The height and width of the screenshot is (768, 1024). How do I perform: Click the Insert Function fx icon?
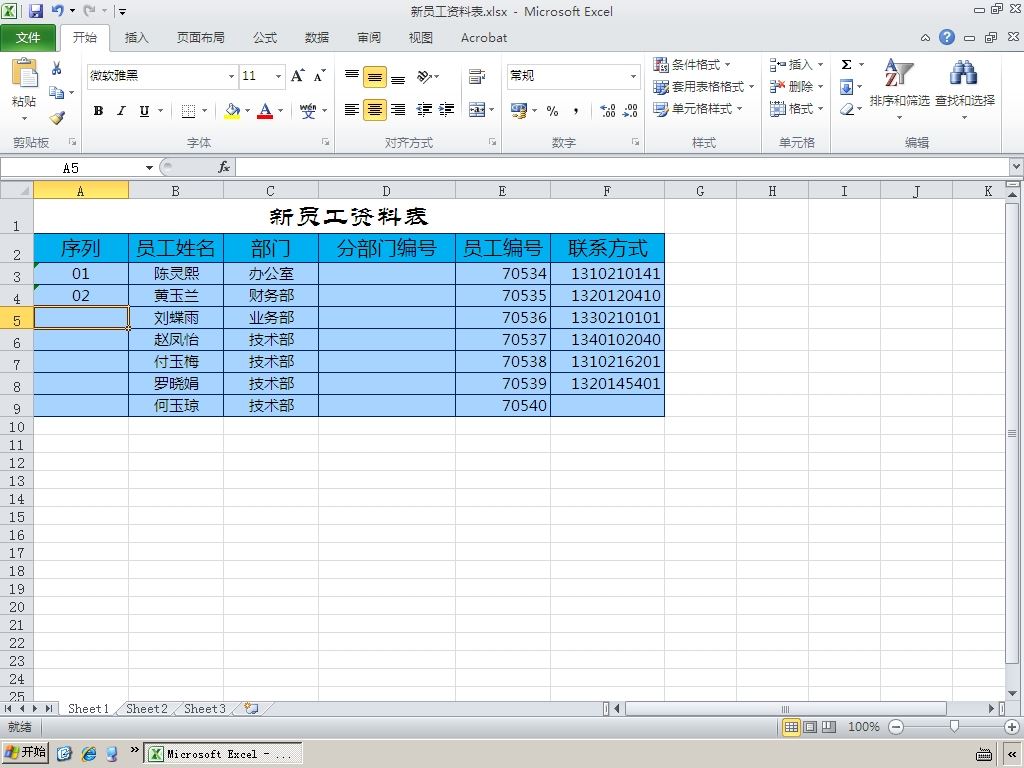[224, 168]
